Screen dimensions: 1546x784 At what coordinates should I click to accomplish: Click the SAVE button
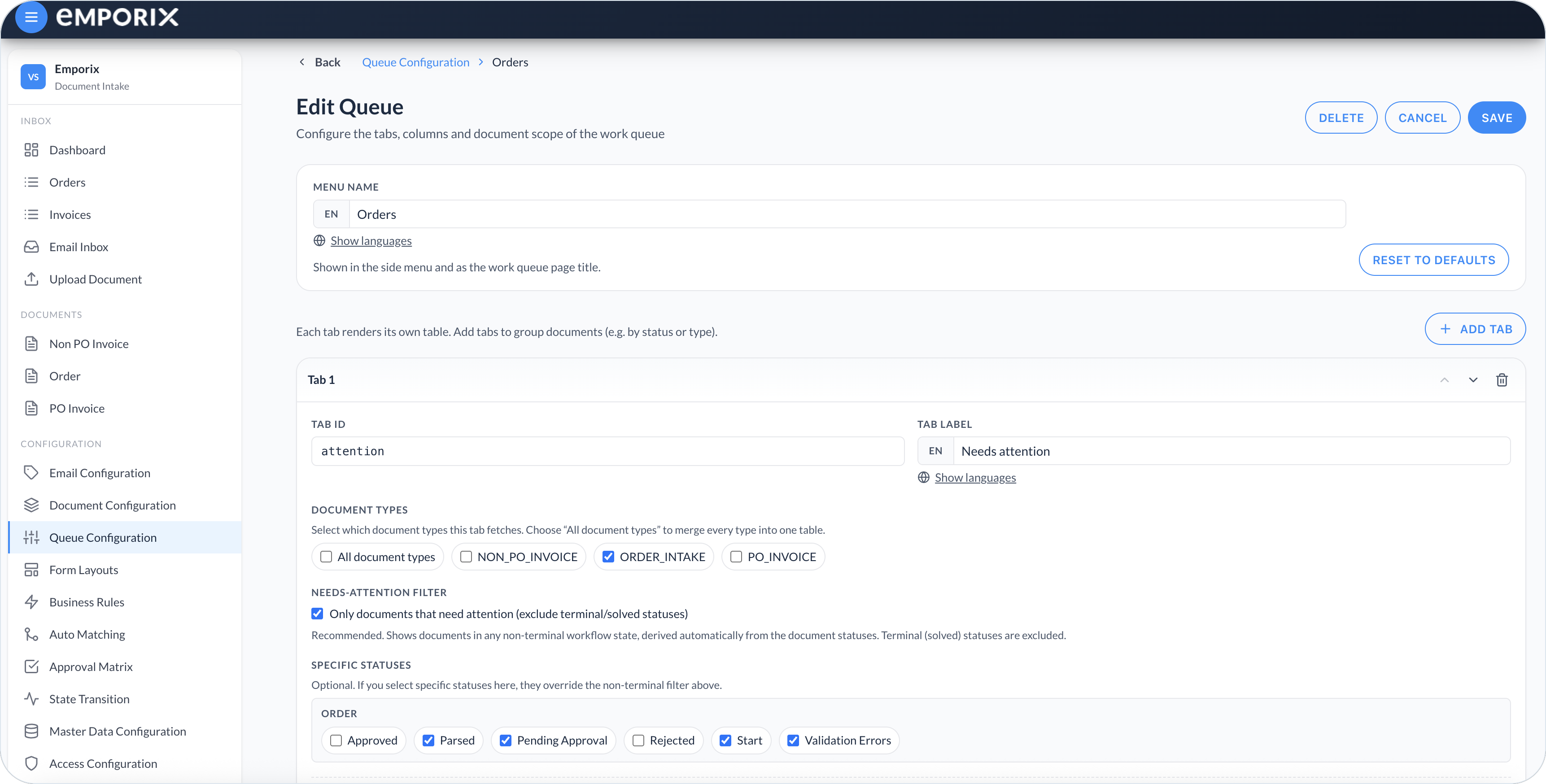click(x=1496, y=118)
